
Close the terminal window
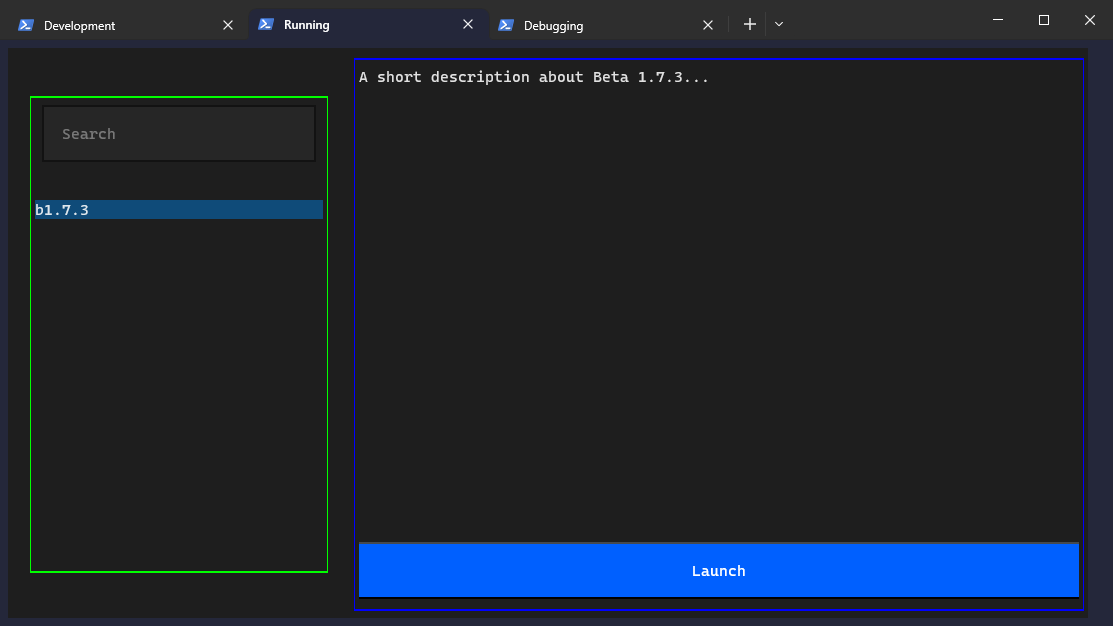click(1090, 20)
